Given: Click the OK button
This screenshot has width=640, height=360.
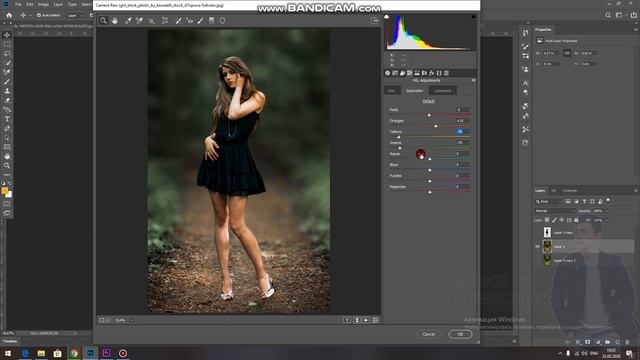Looking at the screenshot, I should [460, 334].
